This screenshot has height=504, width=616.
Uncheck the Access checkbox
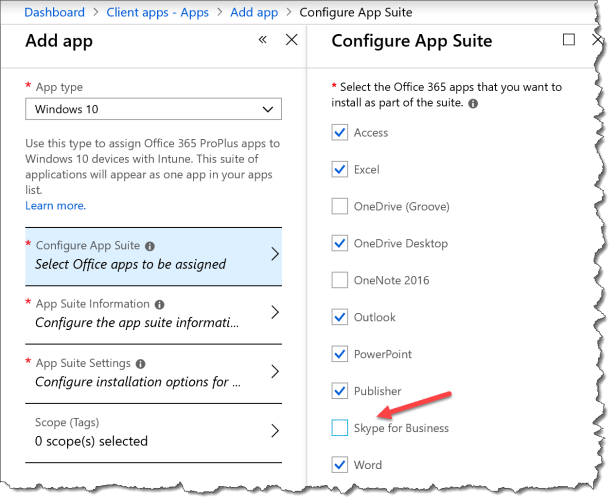point(339,132)
